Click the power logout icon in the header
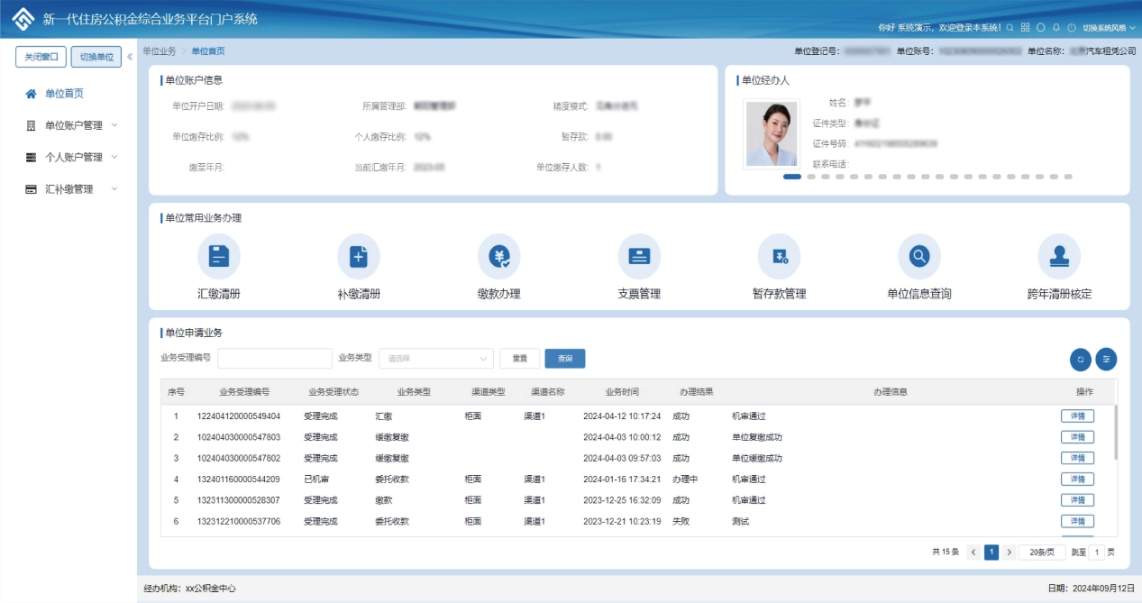The image size is (1142, 603). 1071,28
